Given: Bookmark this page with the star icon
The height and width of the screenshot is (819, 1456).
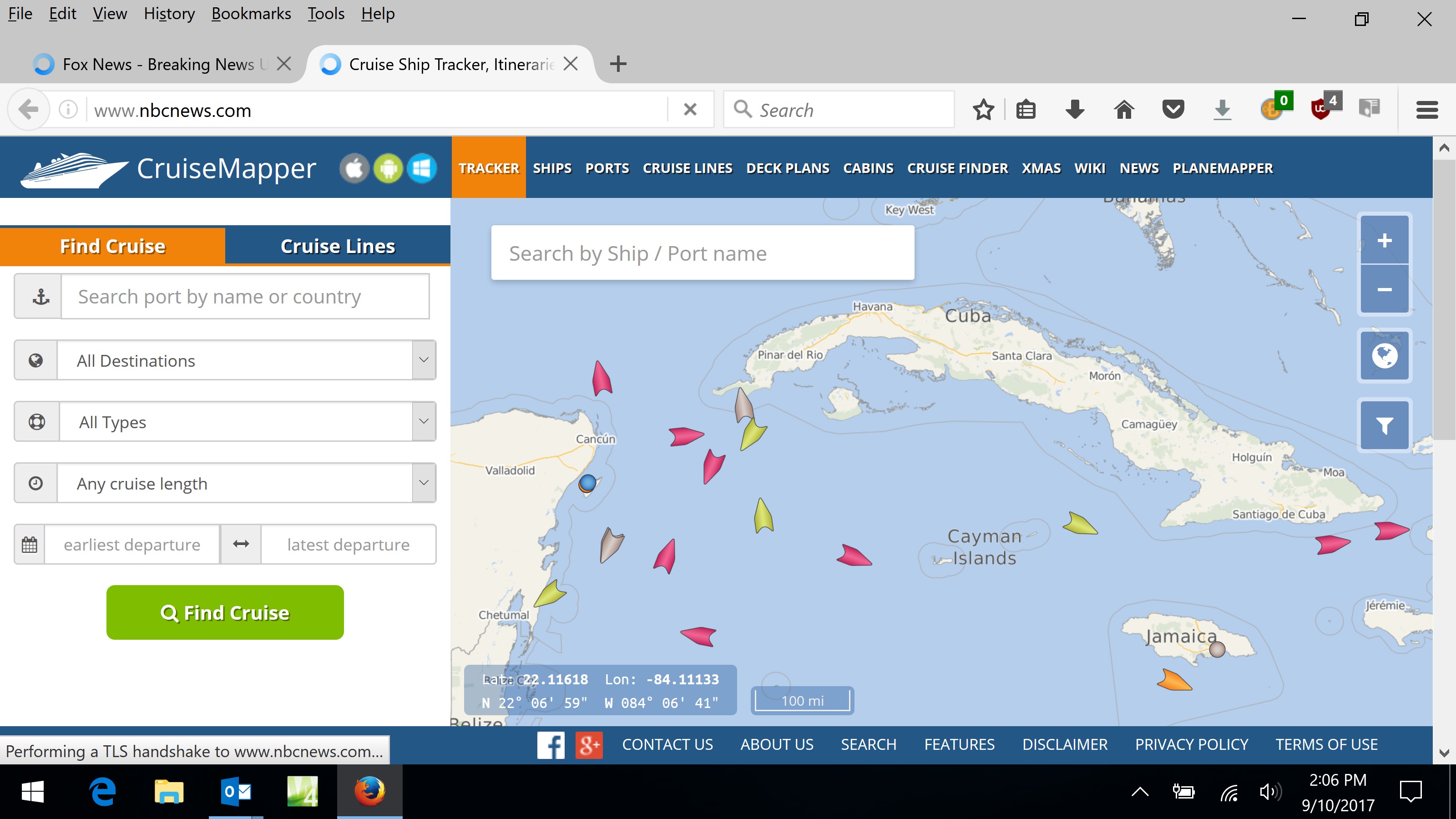Looking at the screenshot, I should (x=983, y=110).
